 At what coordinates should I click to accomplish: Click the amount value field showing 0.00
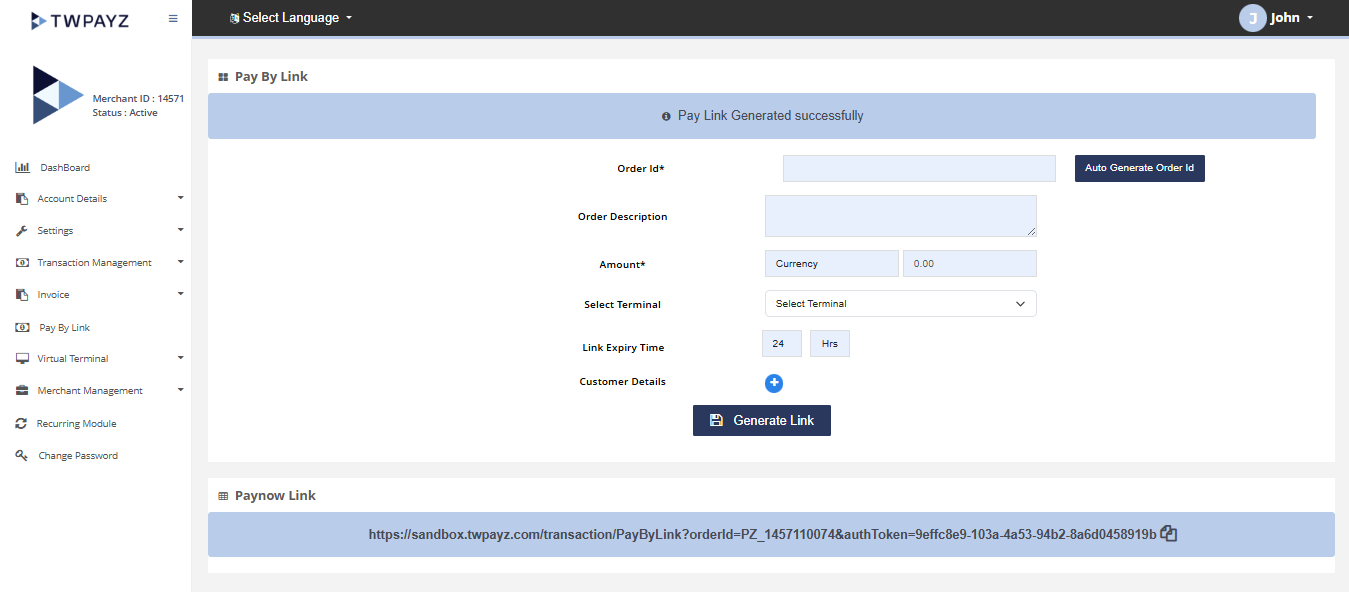click(x=969, y=264)
